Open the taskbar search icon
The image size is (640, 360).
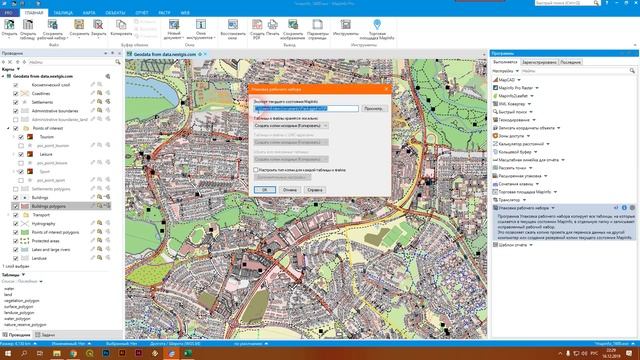pyautogui.click(x=24, y=353)
